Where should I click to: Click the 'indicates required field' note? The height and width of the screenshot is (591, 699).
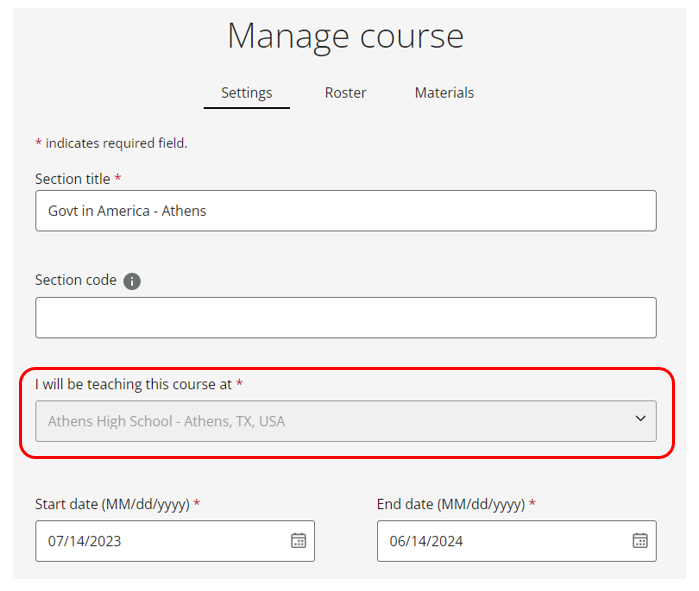coord(116,143)
